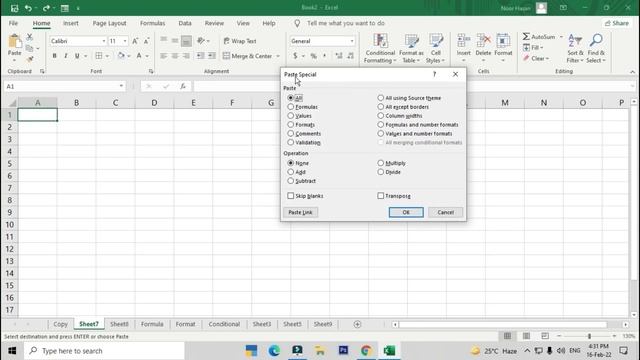Click Paste Special help question mark
The height and width of the screenshot is (360, 640).
coord(434,74)
